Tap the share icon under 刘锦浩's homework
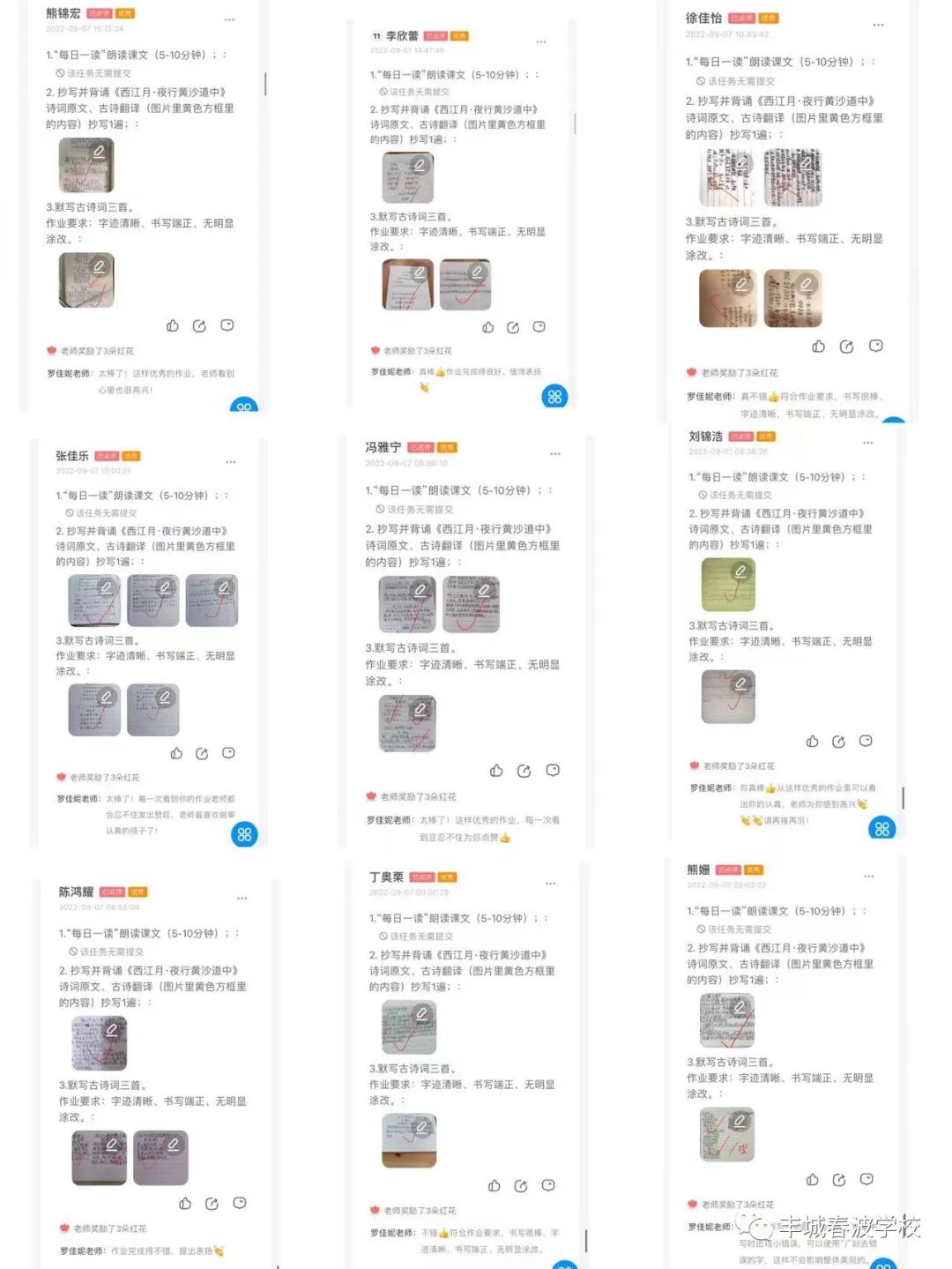 click(838, 742)
